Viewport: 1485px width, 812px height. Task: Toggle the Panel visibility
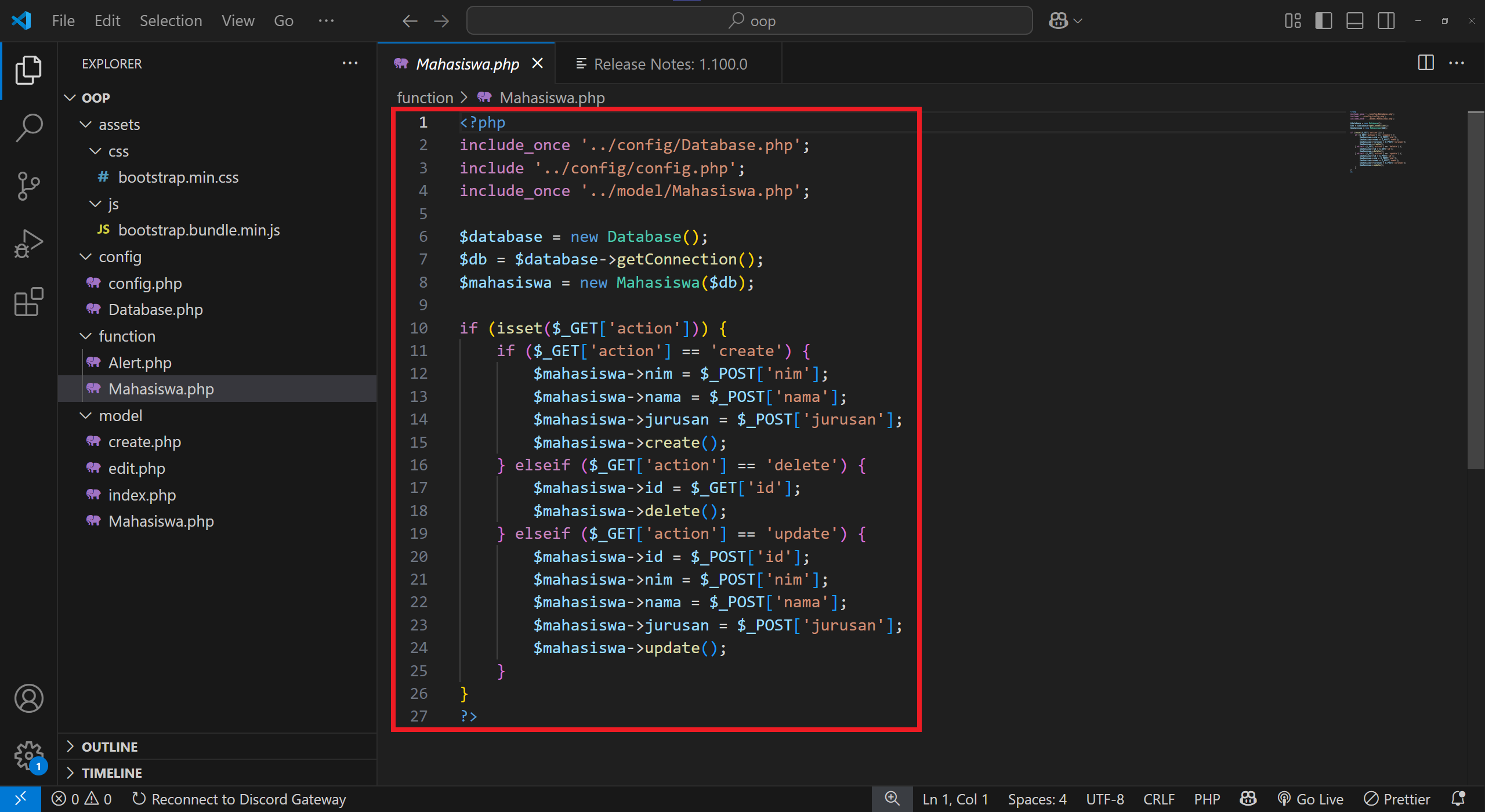click(1354, 20)
